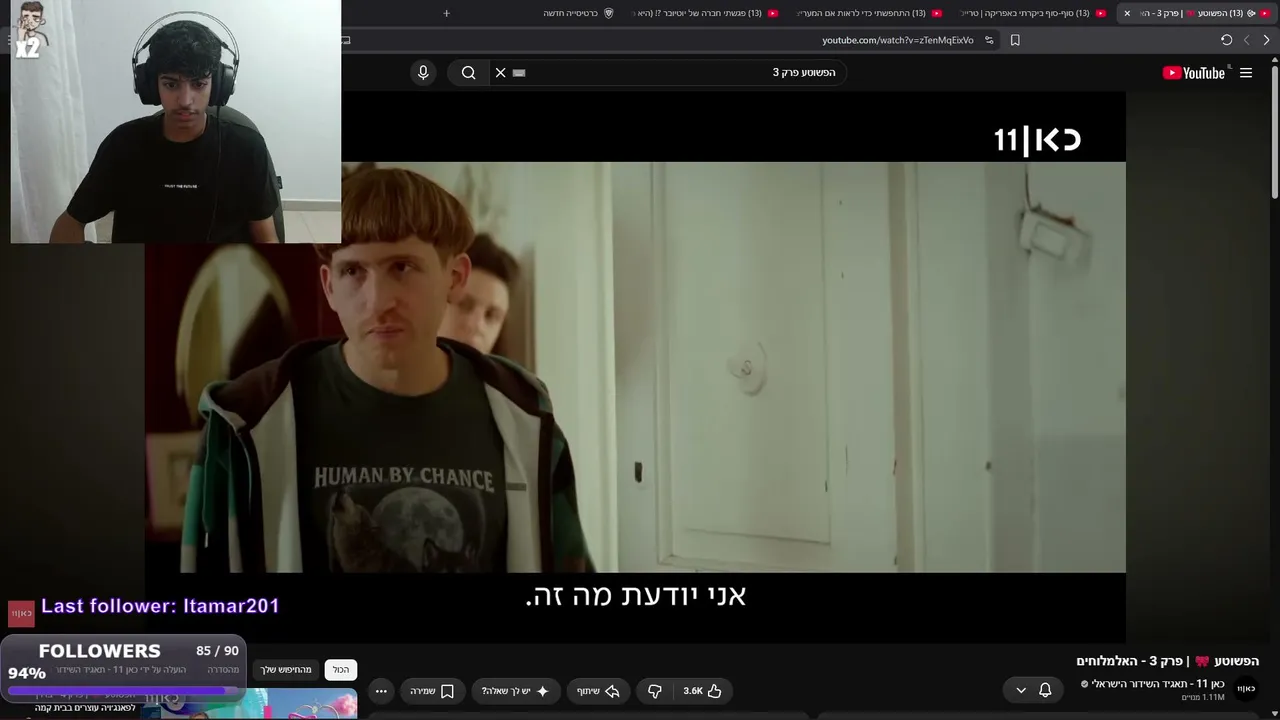
Task: Open the כאן 11 channel avatar
Action: [1246, 689]
